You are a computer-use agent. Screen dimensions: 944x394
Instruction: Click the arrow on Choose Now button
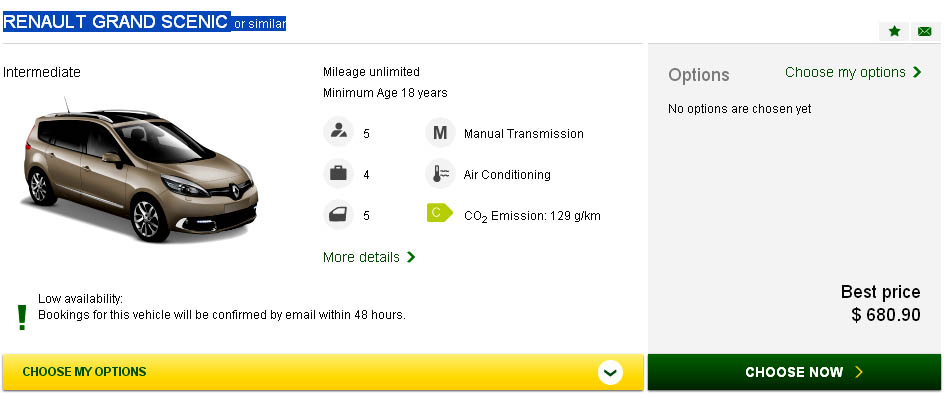click(859, 372)
